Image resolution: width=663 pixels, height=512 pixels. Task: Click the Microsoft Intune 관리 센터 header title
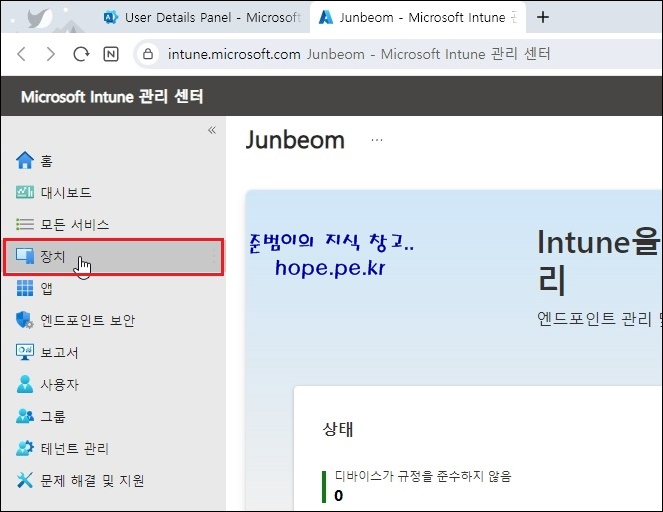112,97
